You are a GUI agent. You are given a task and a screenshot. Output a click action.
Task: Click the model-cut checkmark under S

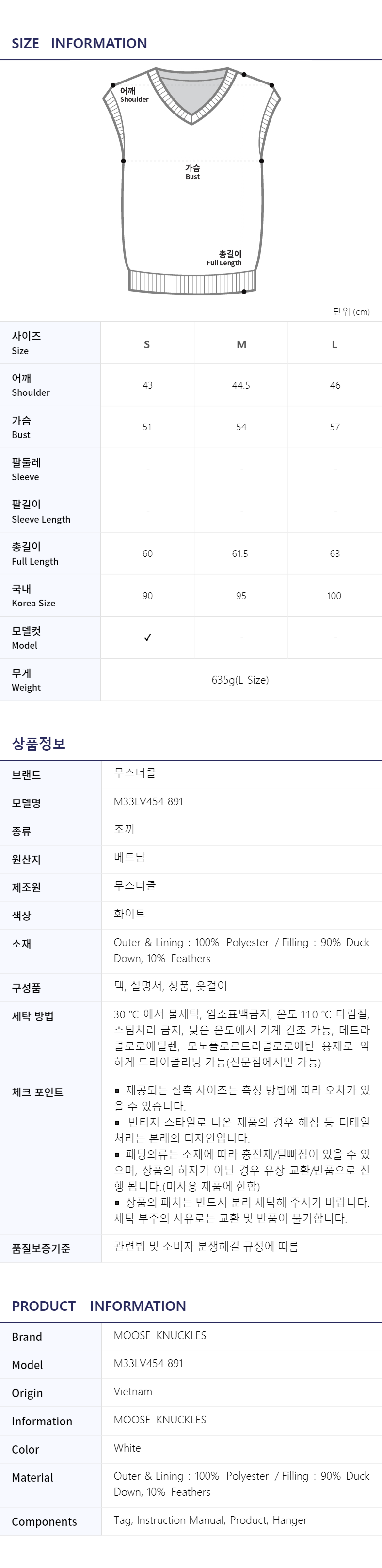click(148, 637)
